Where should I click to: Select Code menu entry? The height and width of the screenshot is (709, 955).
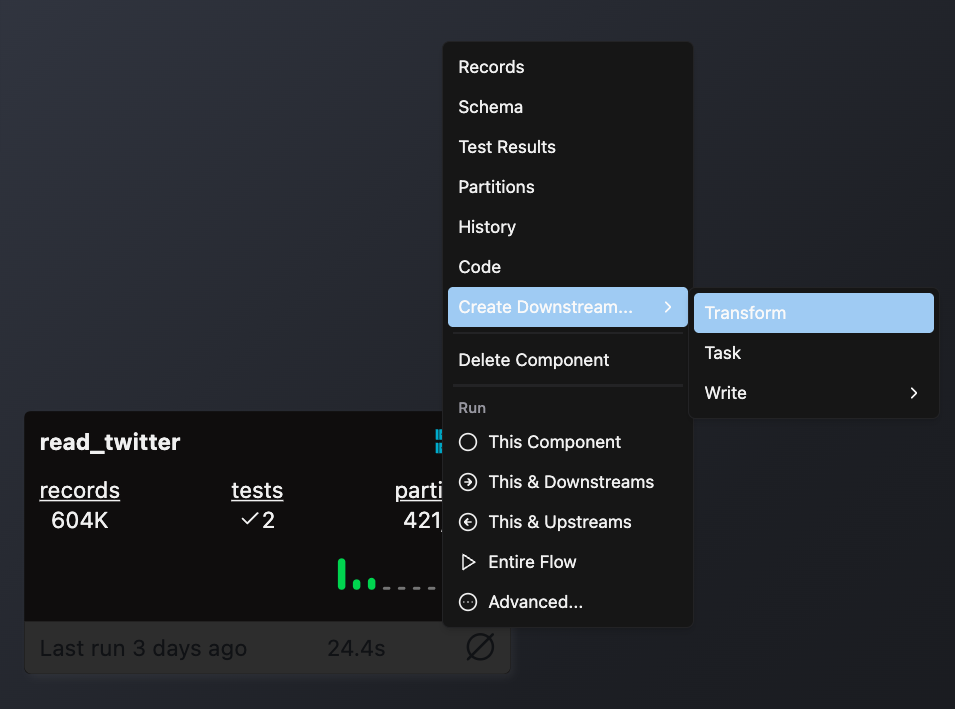567,267
